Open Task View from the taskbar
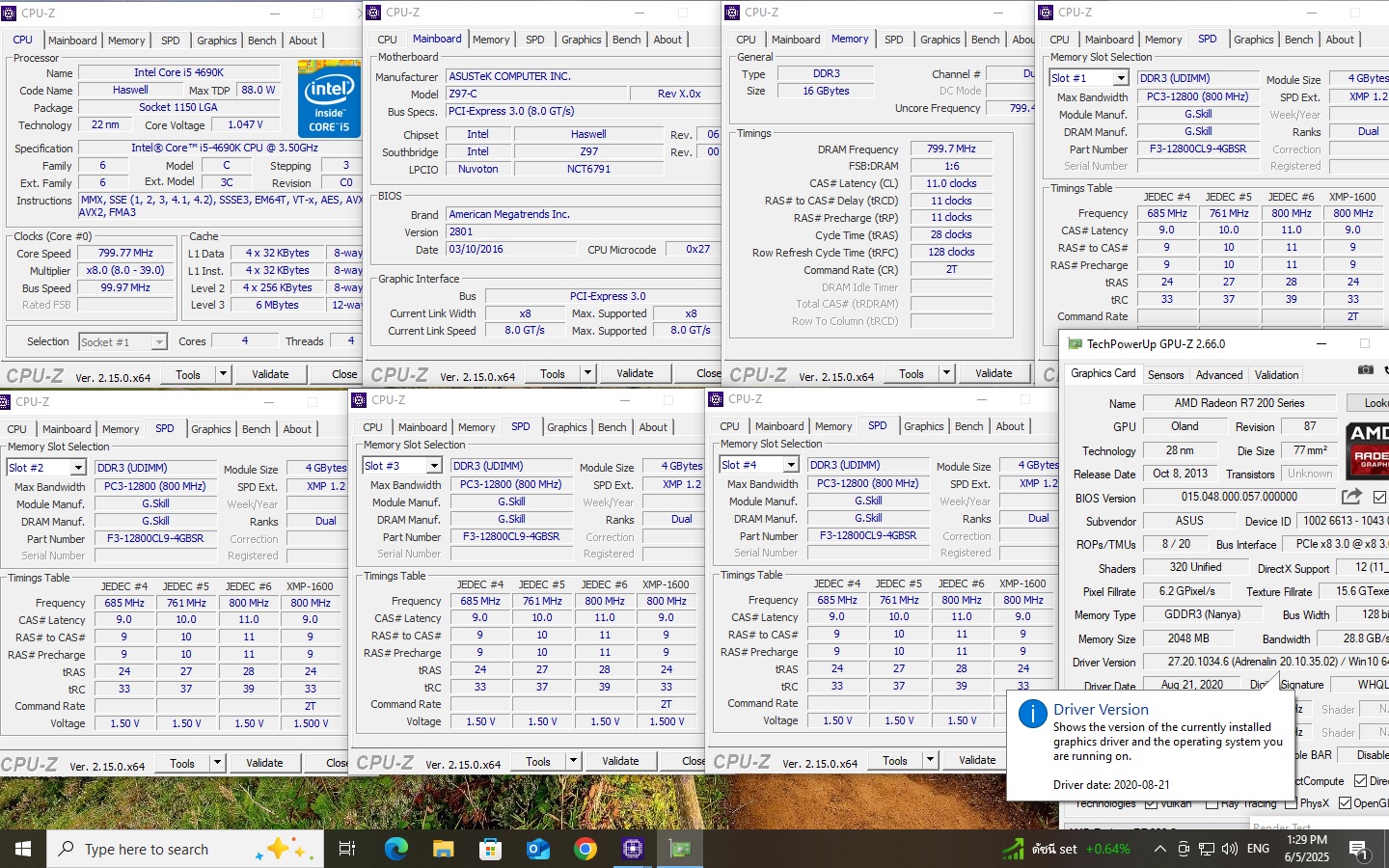 pos(347,849)
